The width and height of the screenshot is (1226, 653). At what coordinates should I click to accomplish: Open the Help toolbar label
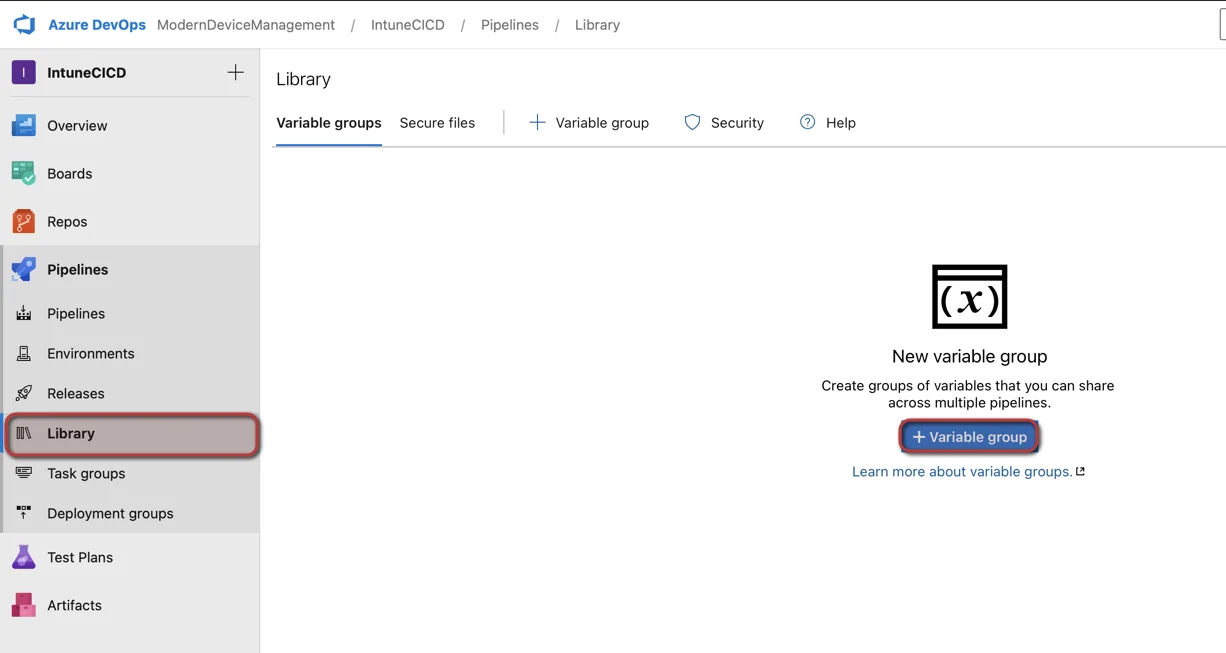tap(841, 123)
